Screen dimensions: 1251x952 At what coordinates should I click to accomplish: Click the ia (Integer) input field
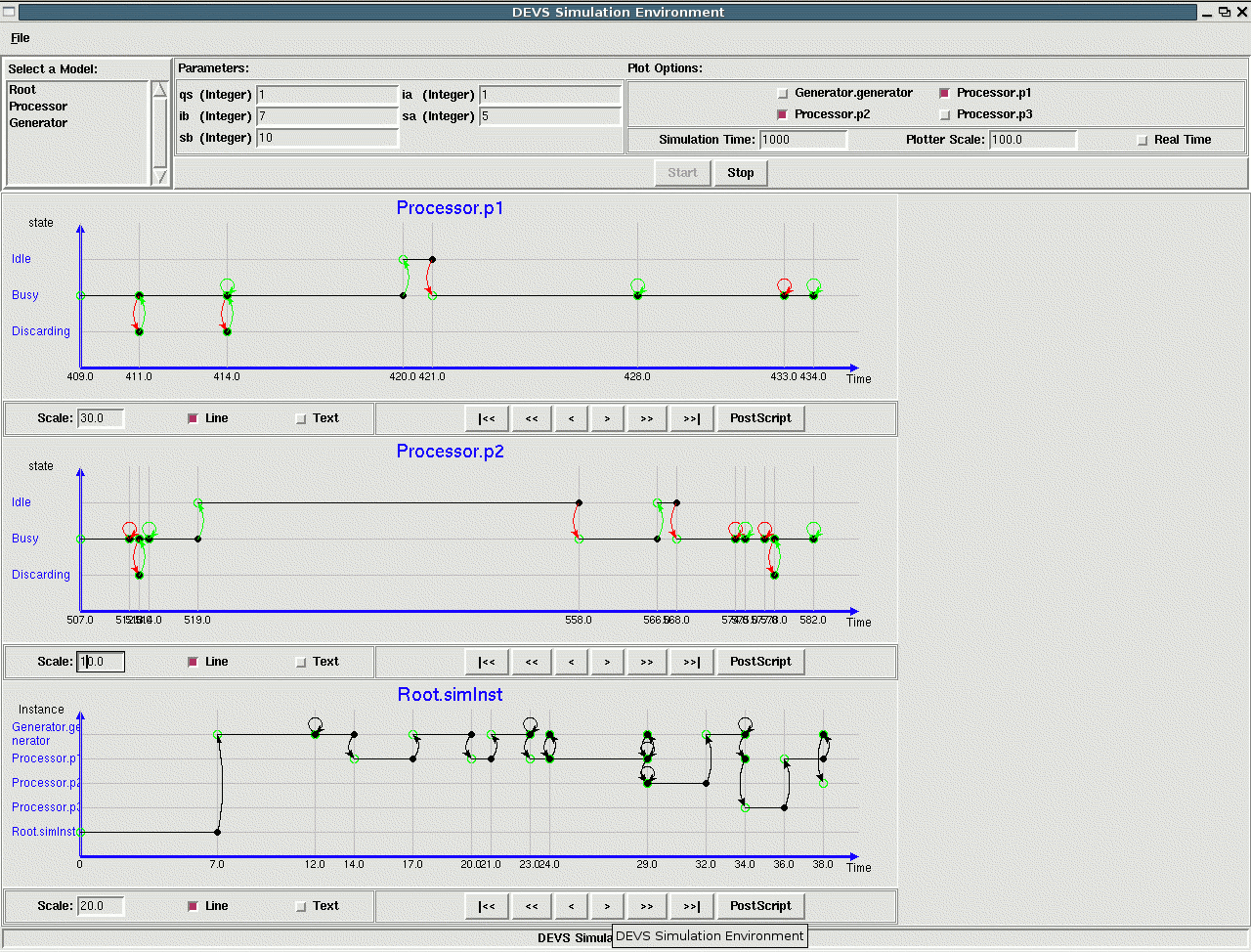tap(550, 95)
